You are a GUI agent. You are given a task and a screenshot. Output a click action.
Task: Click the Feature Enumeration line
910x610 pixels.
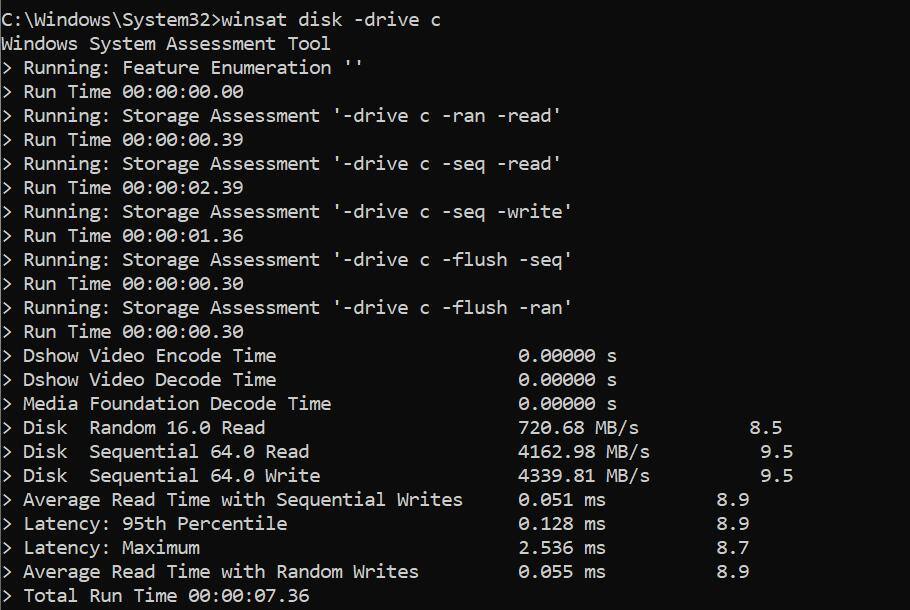tap(192, 67)
